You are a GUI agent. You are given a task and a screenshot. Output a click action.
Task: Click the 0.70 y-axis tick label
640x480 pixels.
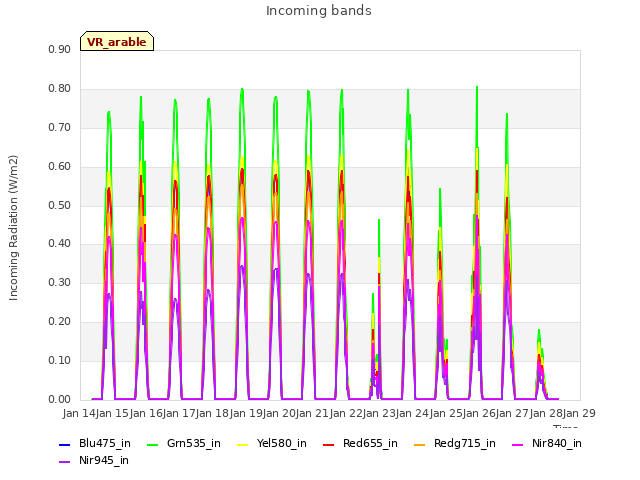point(60,127)
